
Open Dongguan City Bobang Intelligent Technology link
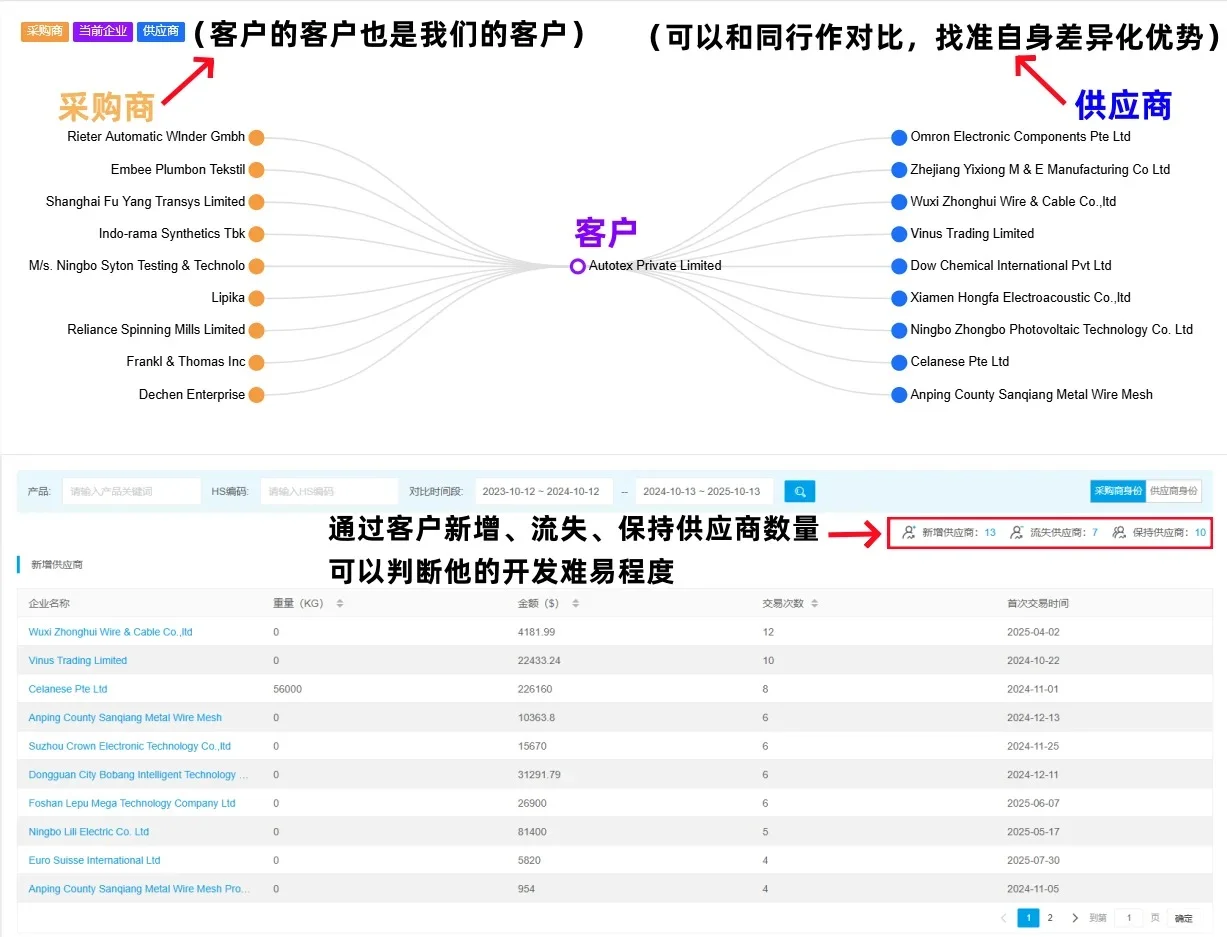(139, 775)
